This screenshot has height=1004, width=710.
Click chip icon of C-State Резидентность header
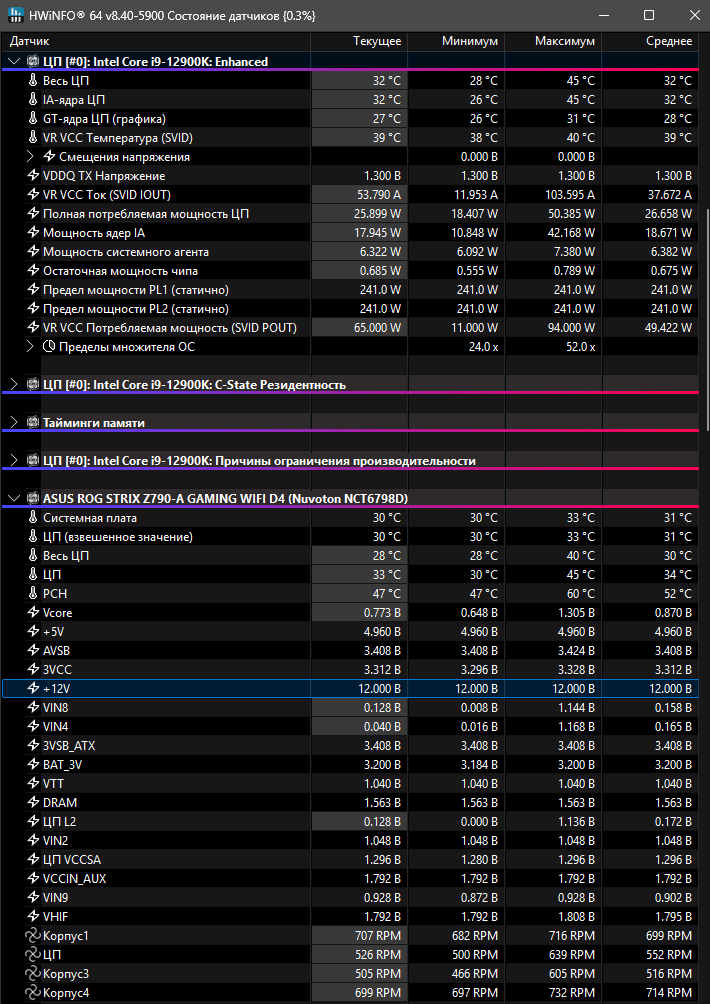click(33, 385)
